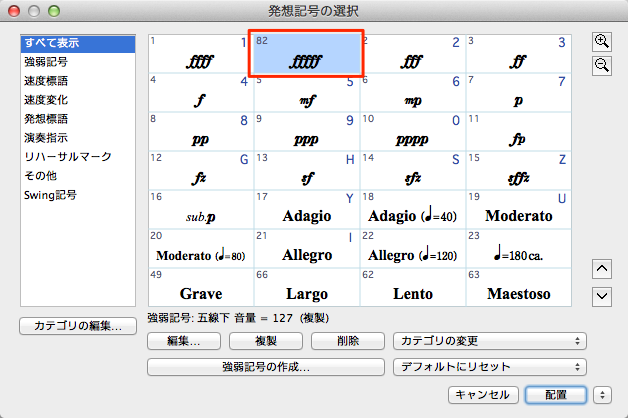Viewport: 628px width, 418px height.
Task: Select the sfz marking in cell 14
Action: 413,171
